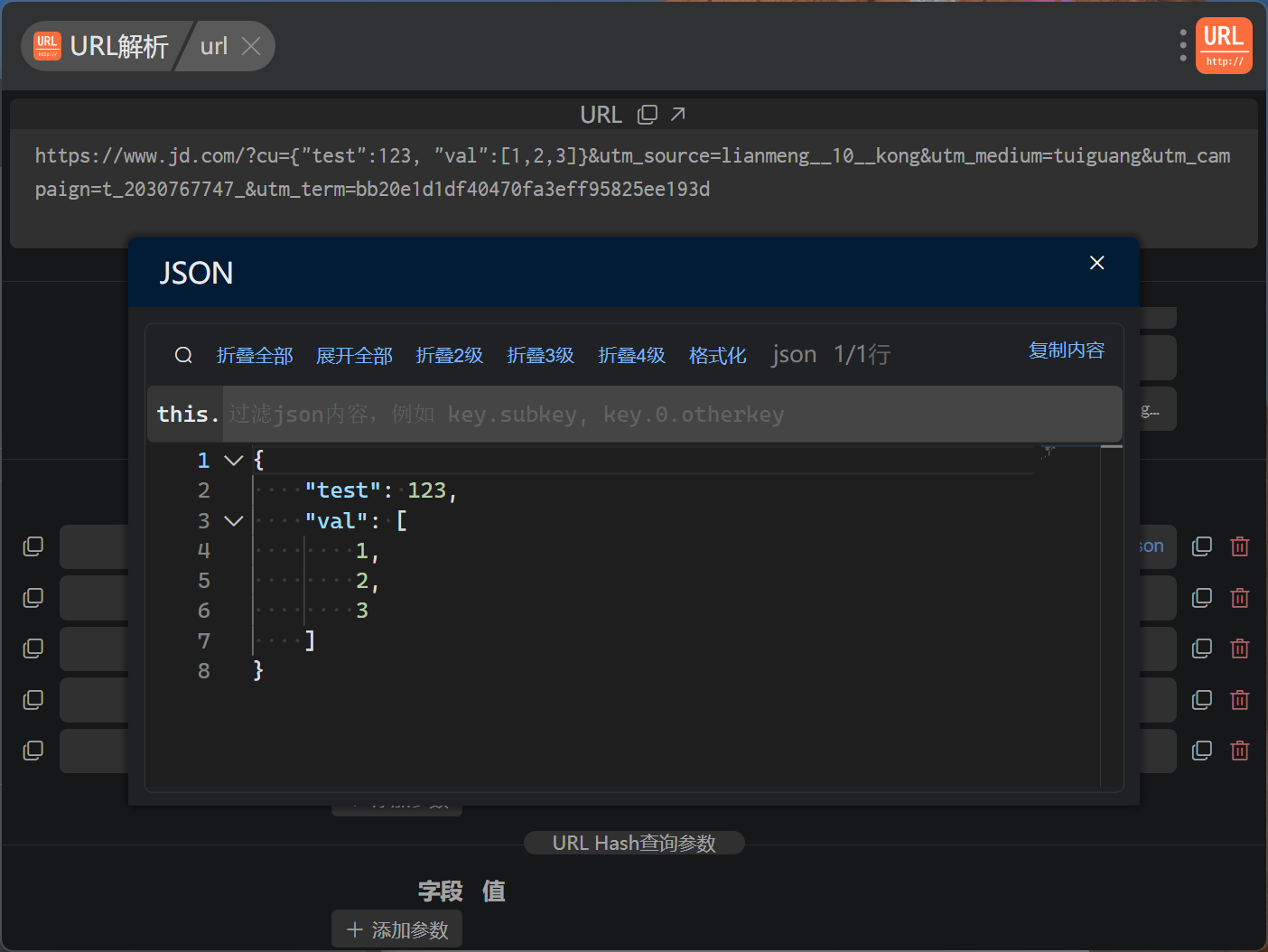Click 折叠4级 link
Viewport: 1268px width, 952px height.
pyautogui.click(x=632, y=356)
